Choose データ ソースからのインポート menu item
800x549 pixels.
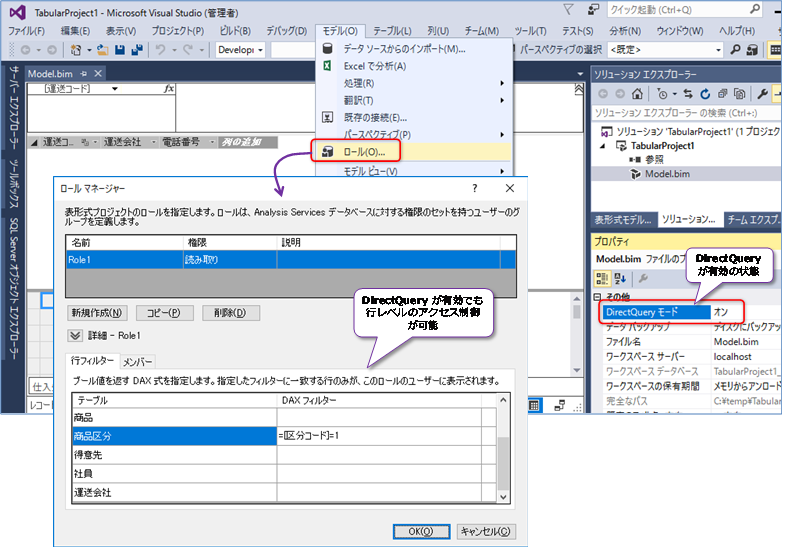tap(414, 49)
